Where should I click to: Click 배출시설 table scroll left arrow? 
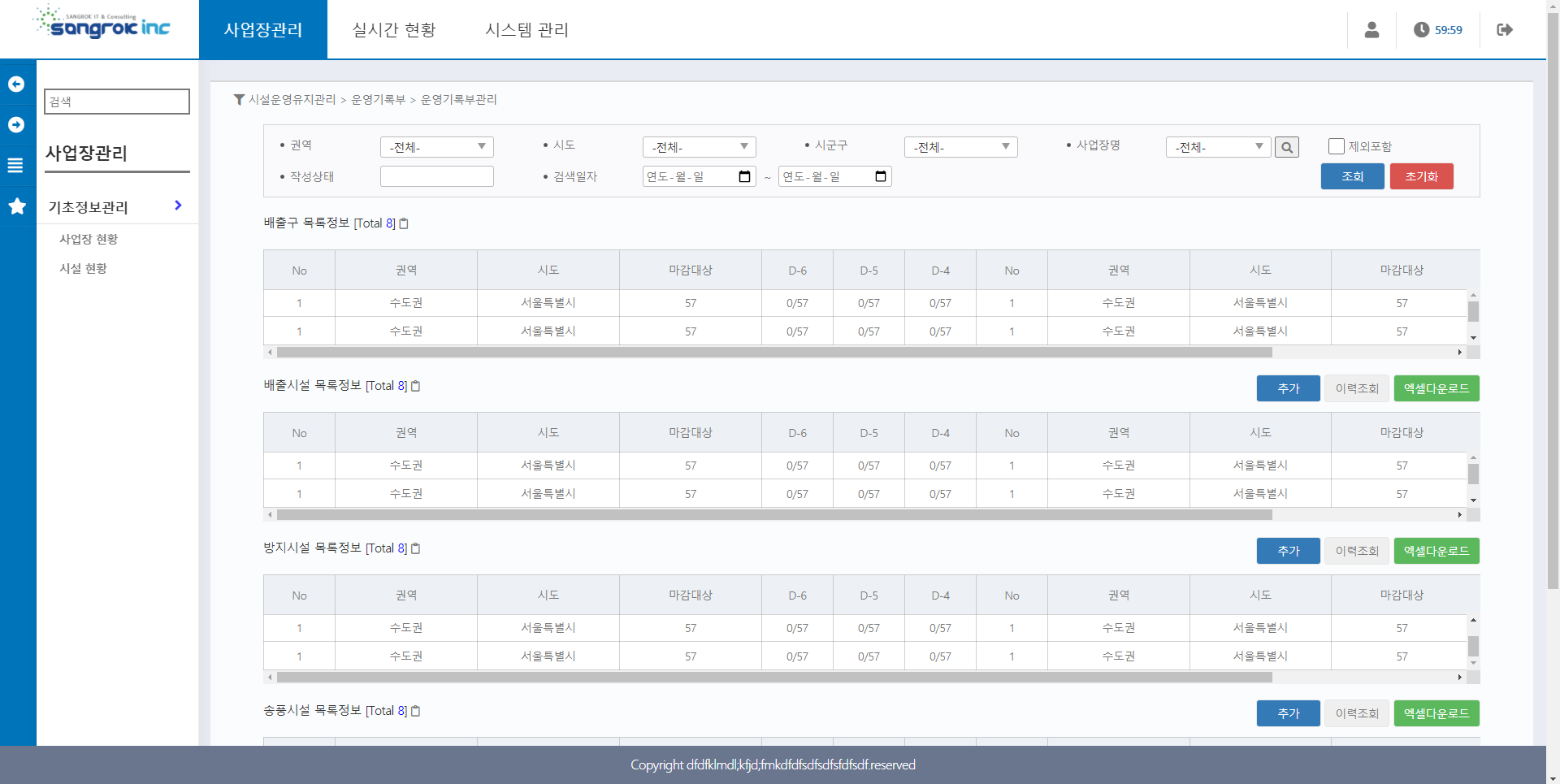[x=270, y=515]
